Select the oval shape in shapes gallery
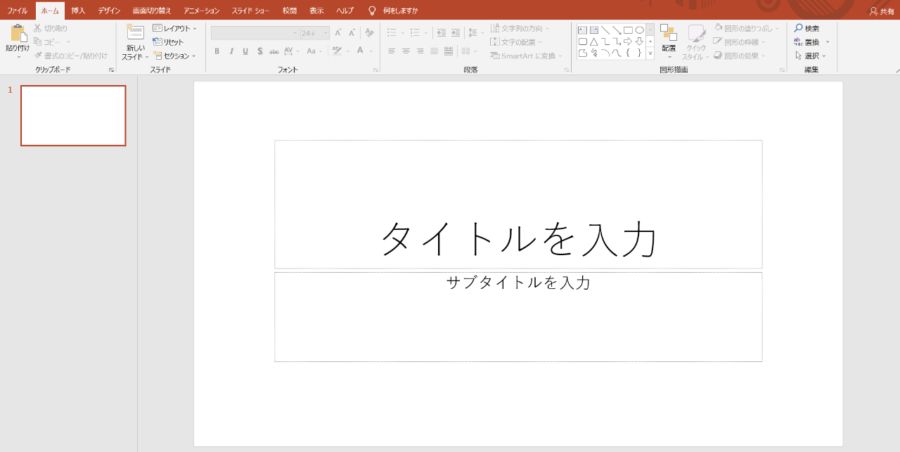Image resolution: width=900 pixels, height=452 pixels. point(639,30)
